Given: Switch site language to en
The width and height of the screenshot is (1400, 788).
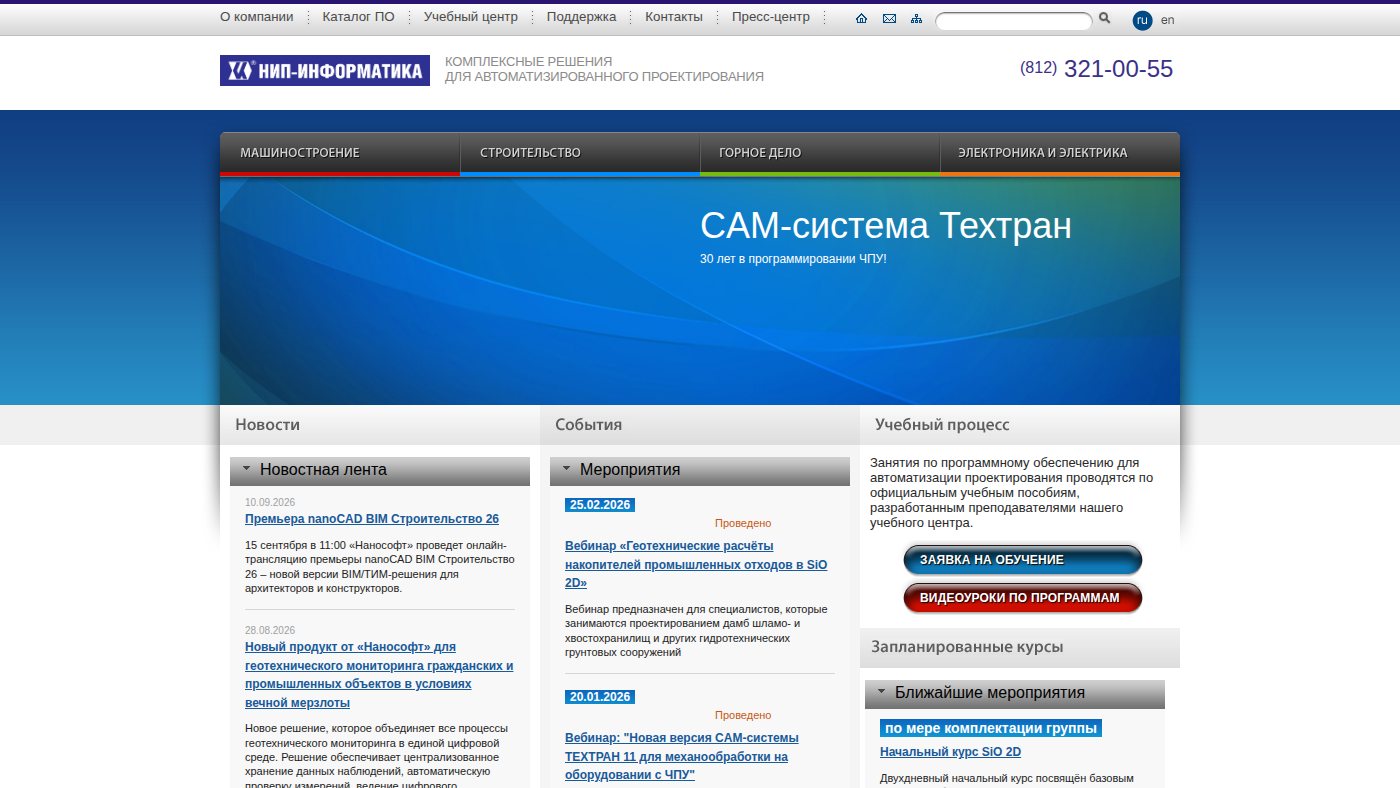Looking at the screenshot, I should pyautogui.click(x=1168, y=20).
